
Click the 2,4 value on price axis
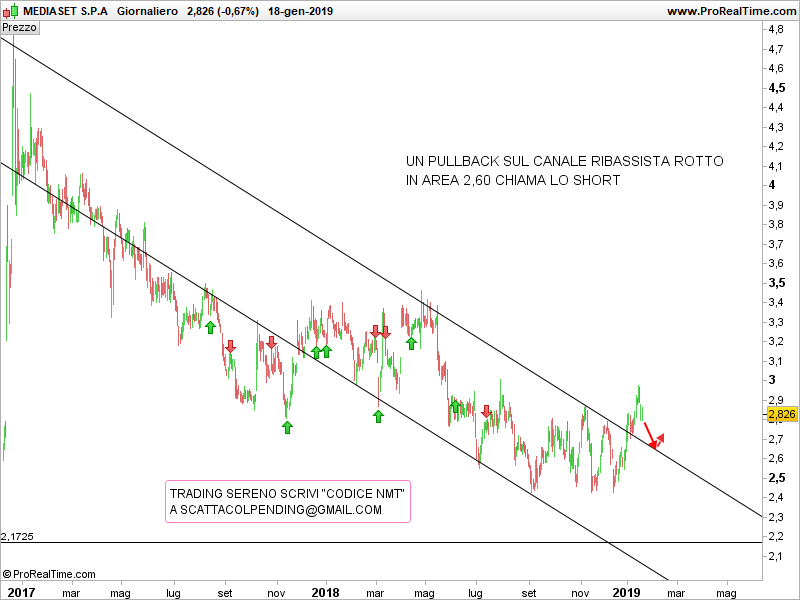tap(776, 497)
